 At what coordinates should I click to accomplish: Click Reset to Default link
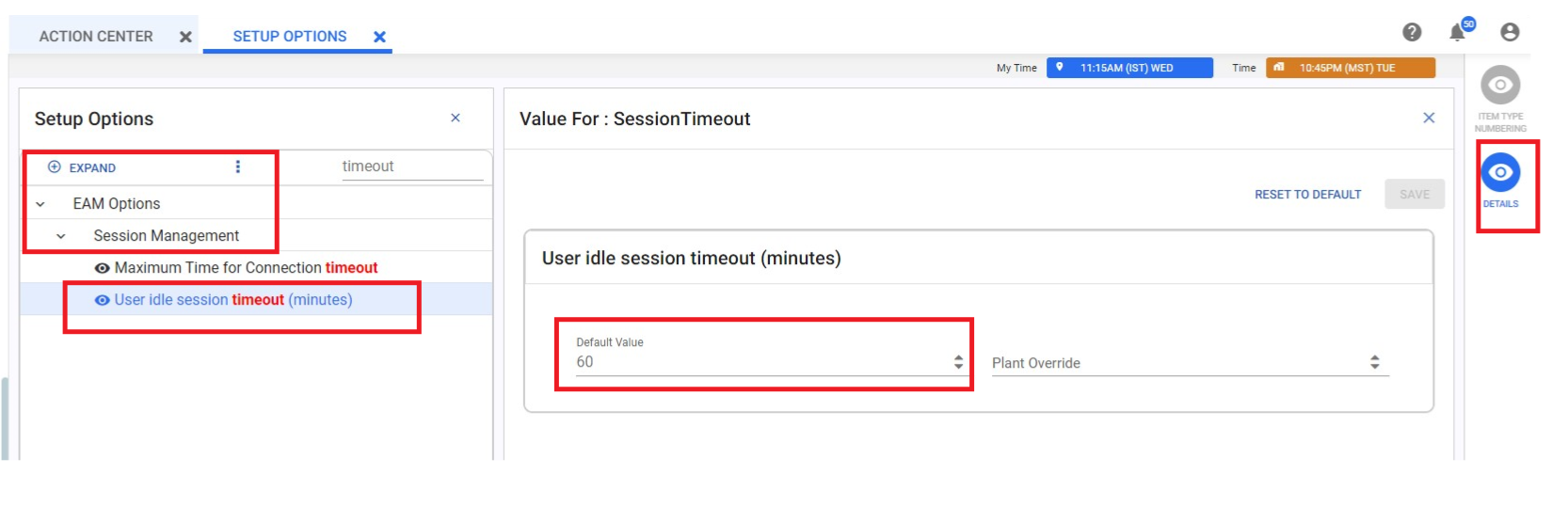point(1307,195)
